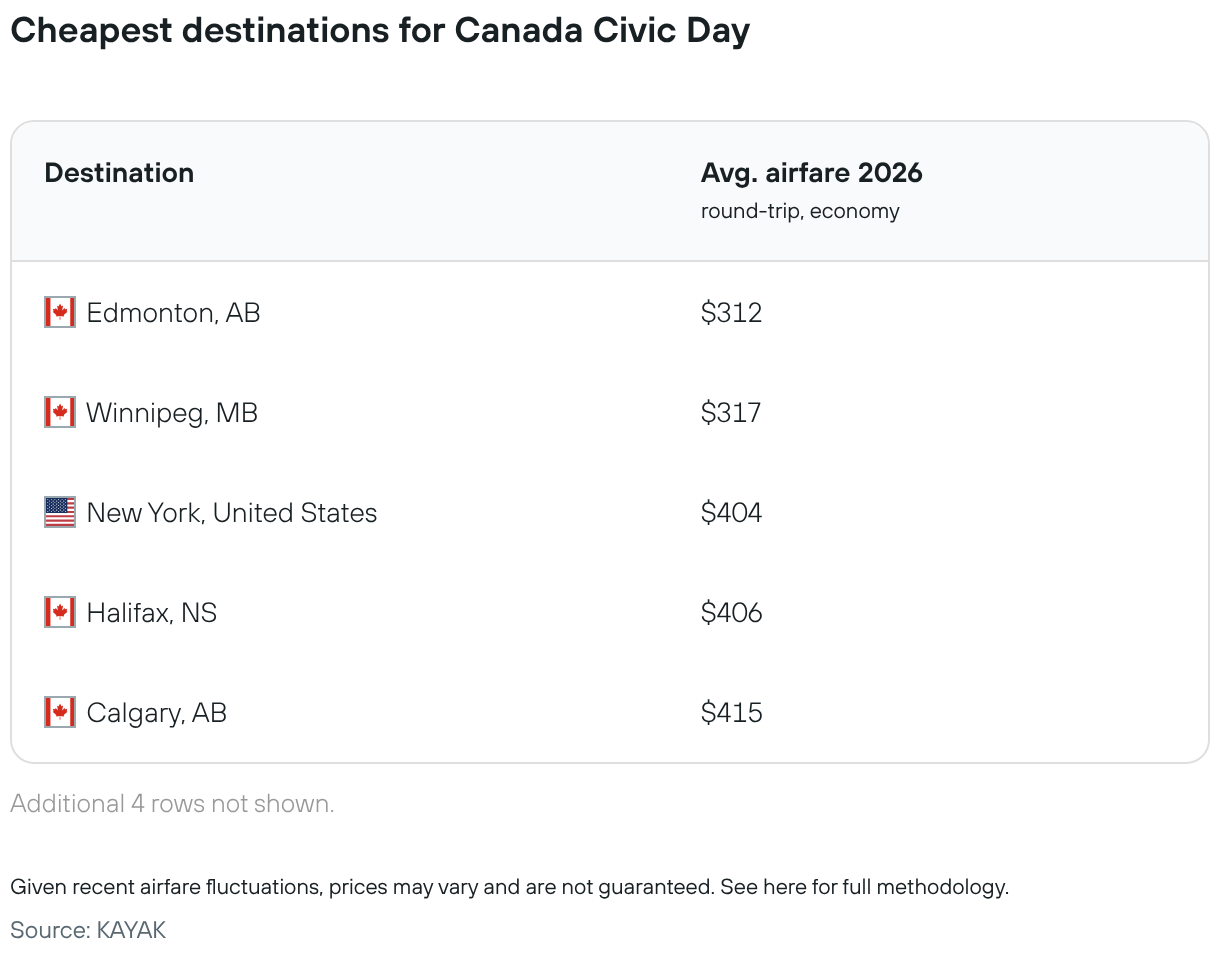Click the Canadian flag beside Edmonton, AB
Screen dimensions: 1220x958
click(60, 313)
